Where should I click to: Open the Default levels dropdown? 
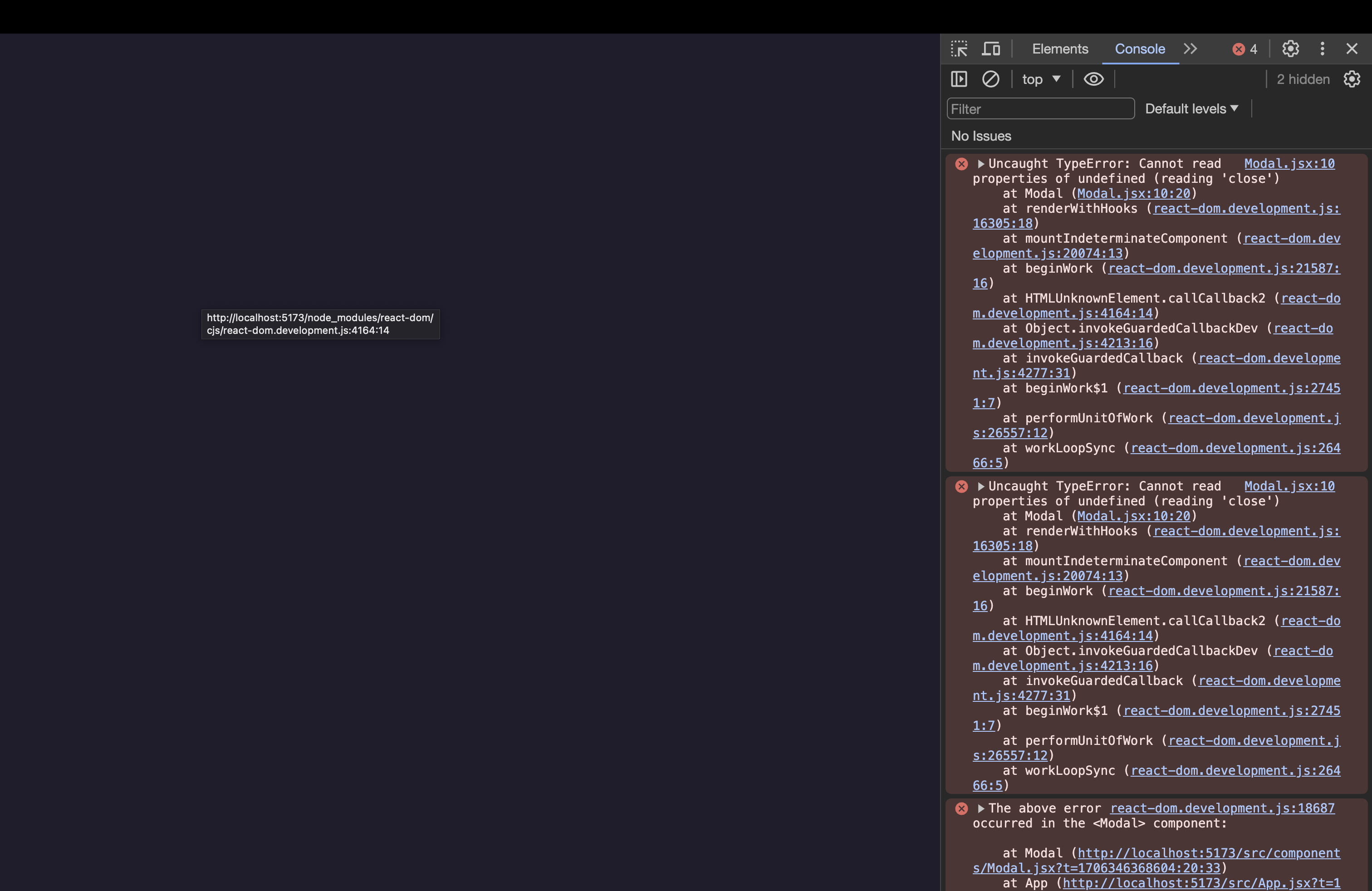tap(1191, 109)
